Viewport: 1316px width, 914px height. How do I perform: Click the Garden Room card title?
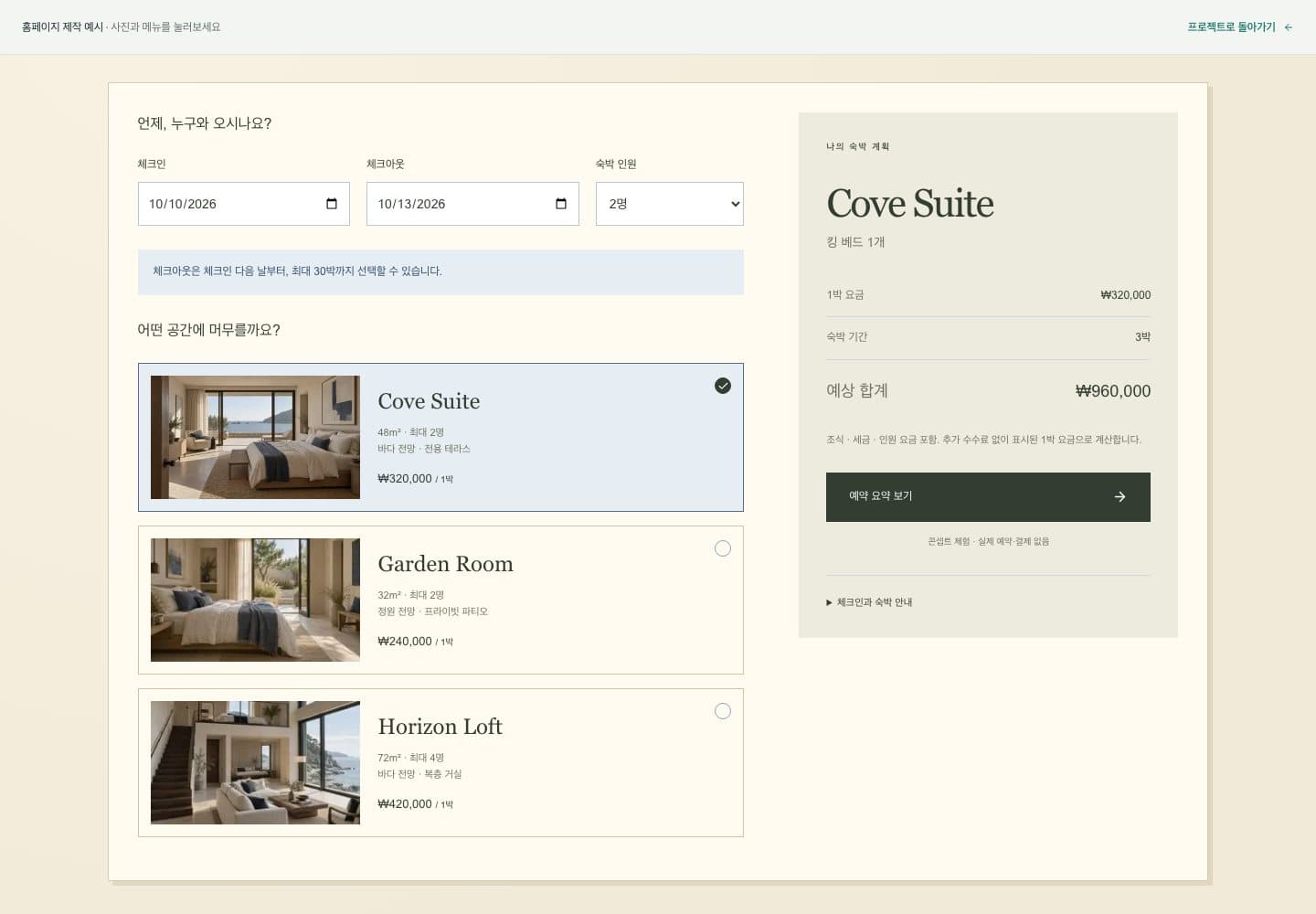click(x=445, y=564)
